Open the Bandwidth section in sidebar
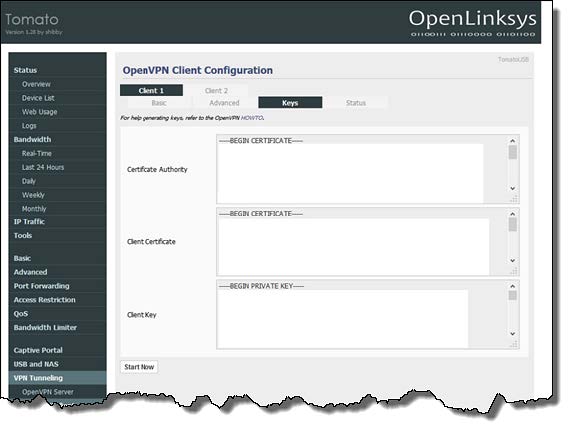The height and width of the screenshot is (434, 568). (32, 139)
